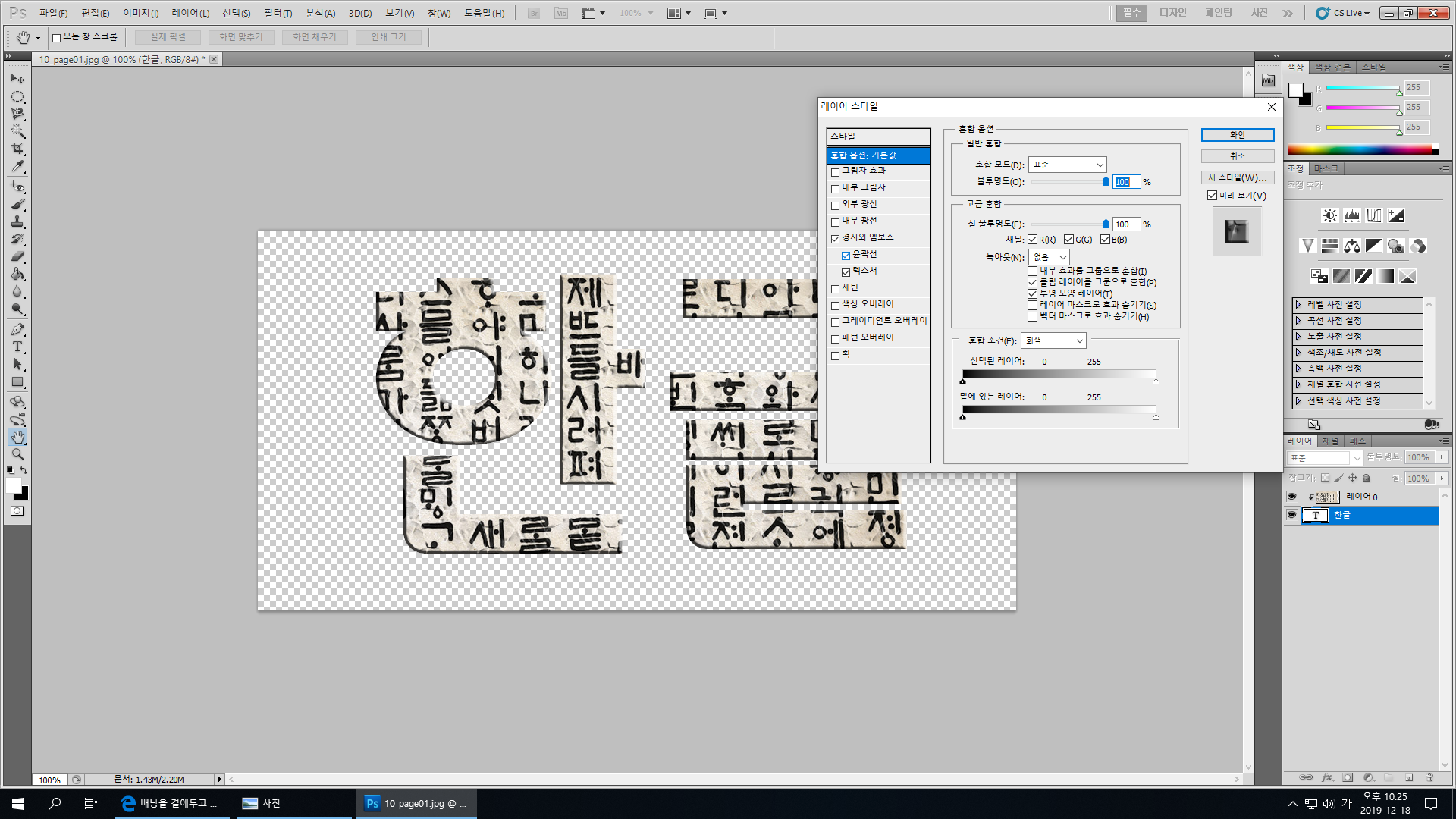Toggle 미리 보기 (Preview) checkbox
Screen dimensions: 1456x819
click(1212, 196)
